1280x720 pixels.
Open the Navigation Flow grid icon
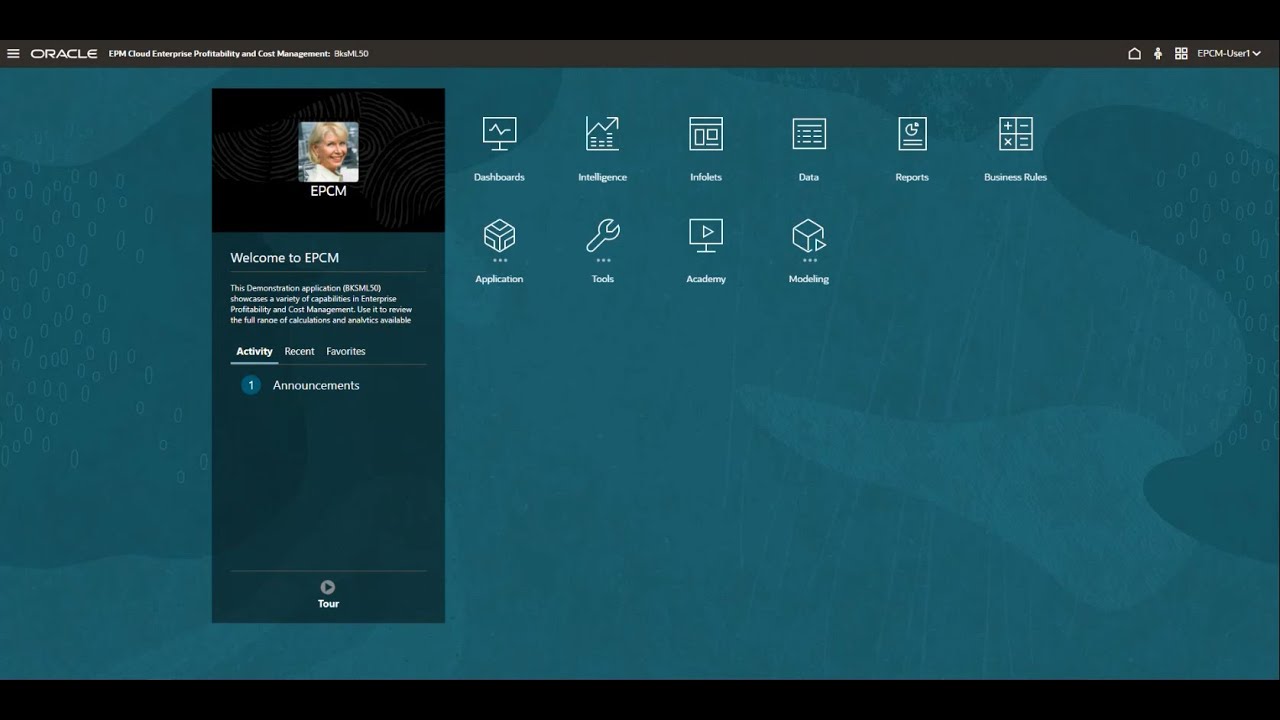(x=1181, y=54)
